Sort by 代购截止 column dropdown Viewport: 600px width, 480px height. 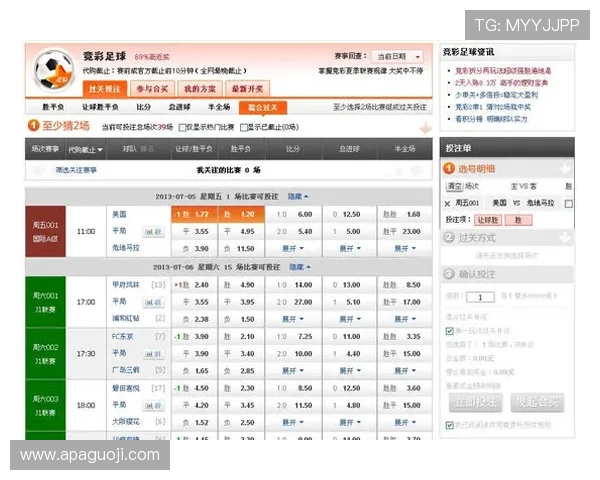tap(85, 150)
